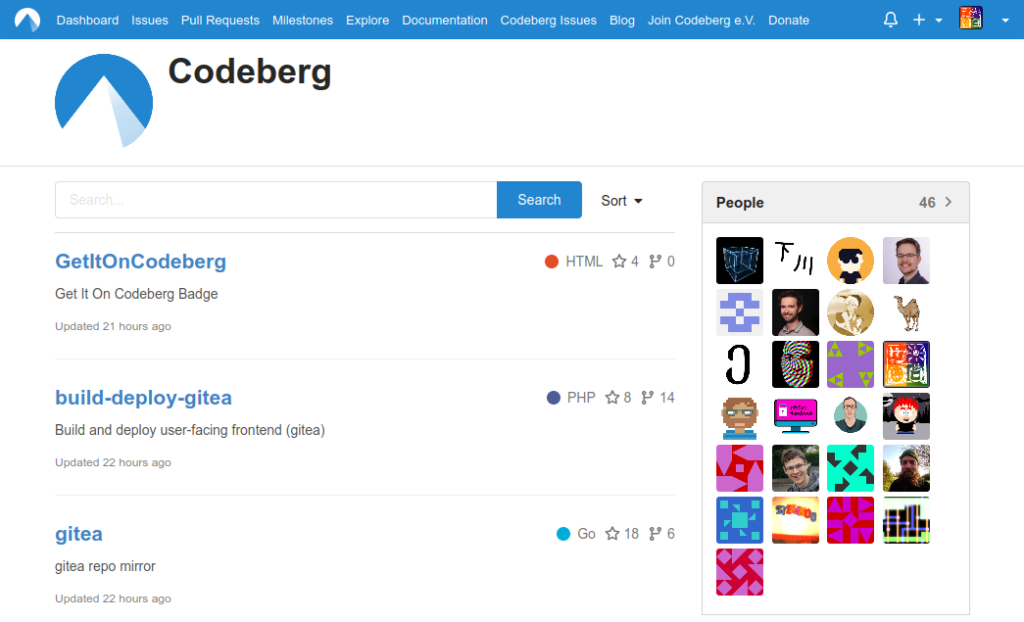The image size is (1024, 622).
Task: Open the build-deploy-gitea repository
Action: point(143,397)
